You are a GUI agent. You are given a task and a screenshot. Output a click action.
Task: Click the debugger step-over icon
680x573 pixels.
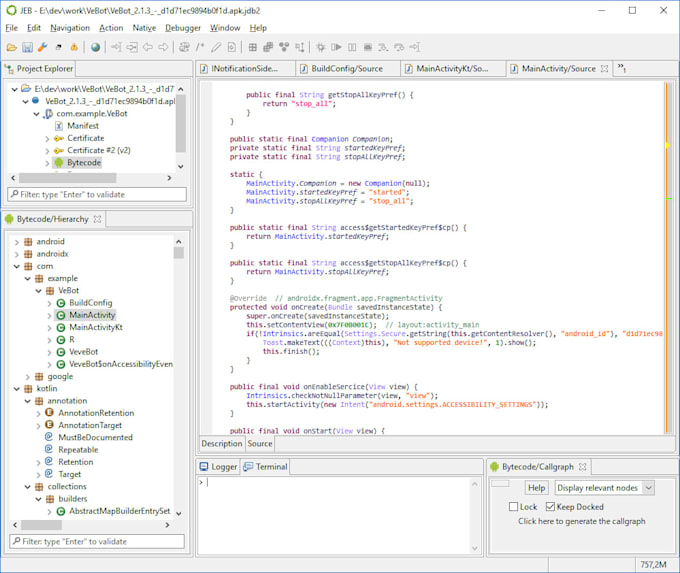click(399, 47)
